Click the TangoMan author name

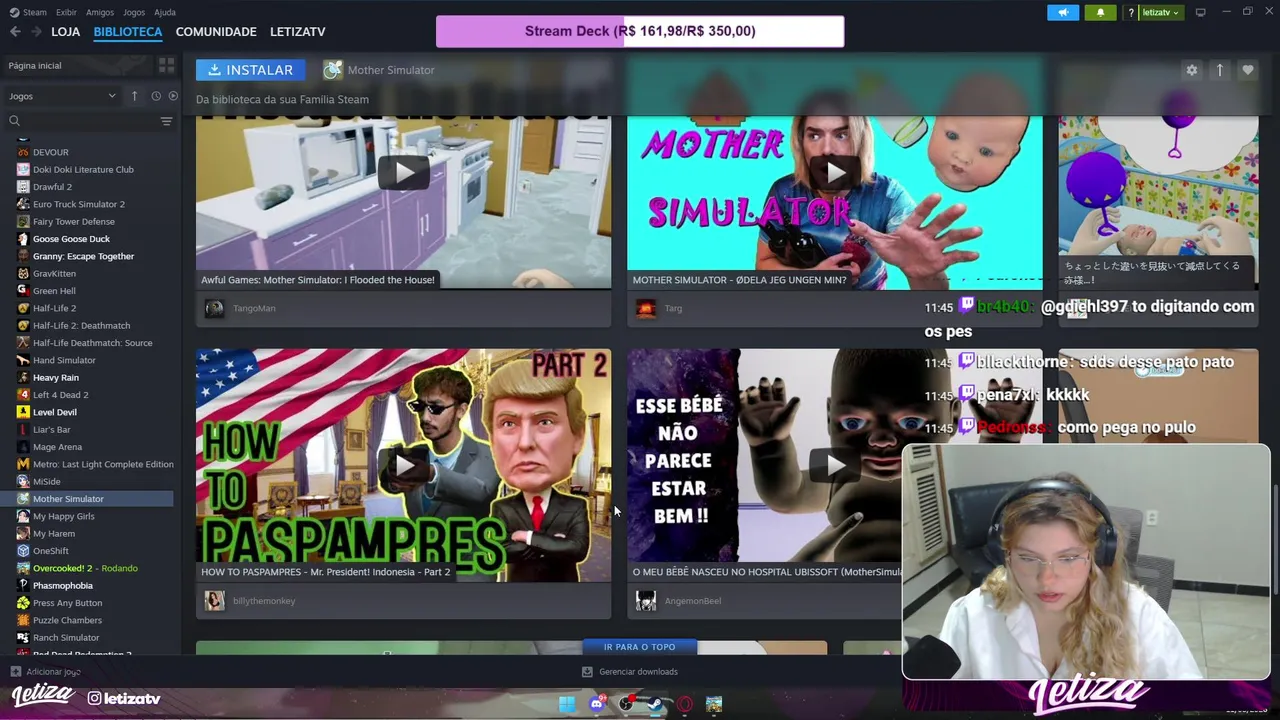coord(254,308)
